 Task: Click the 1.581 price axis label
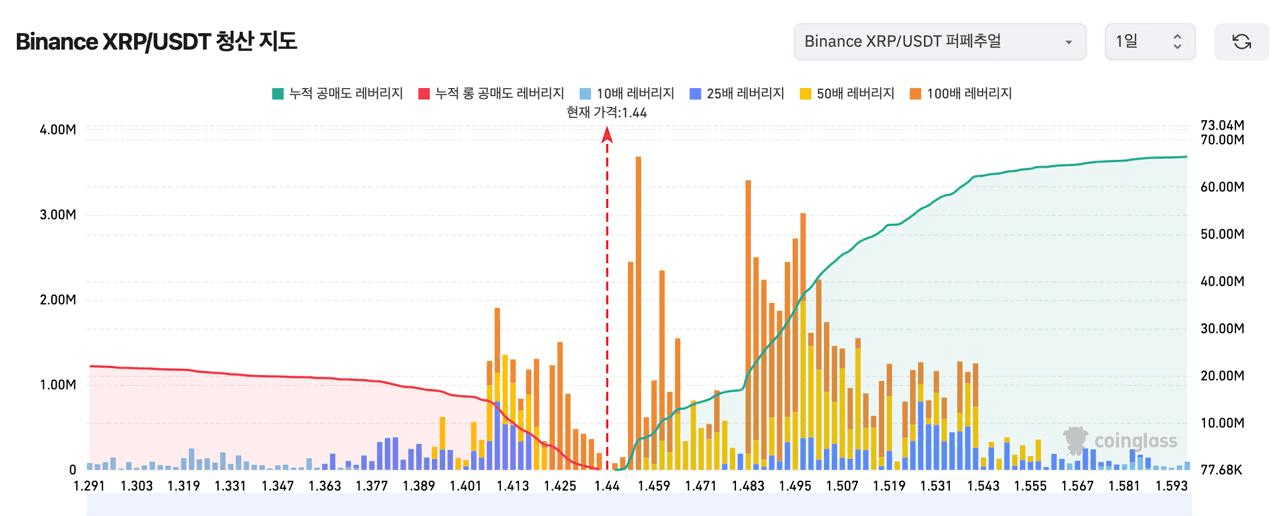tap(1123, 486)
